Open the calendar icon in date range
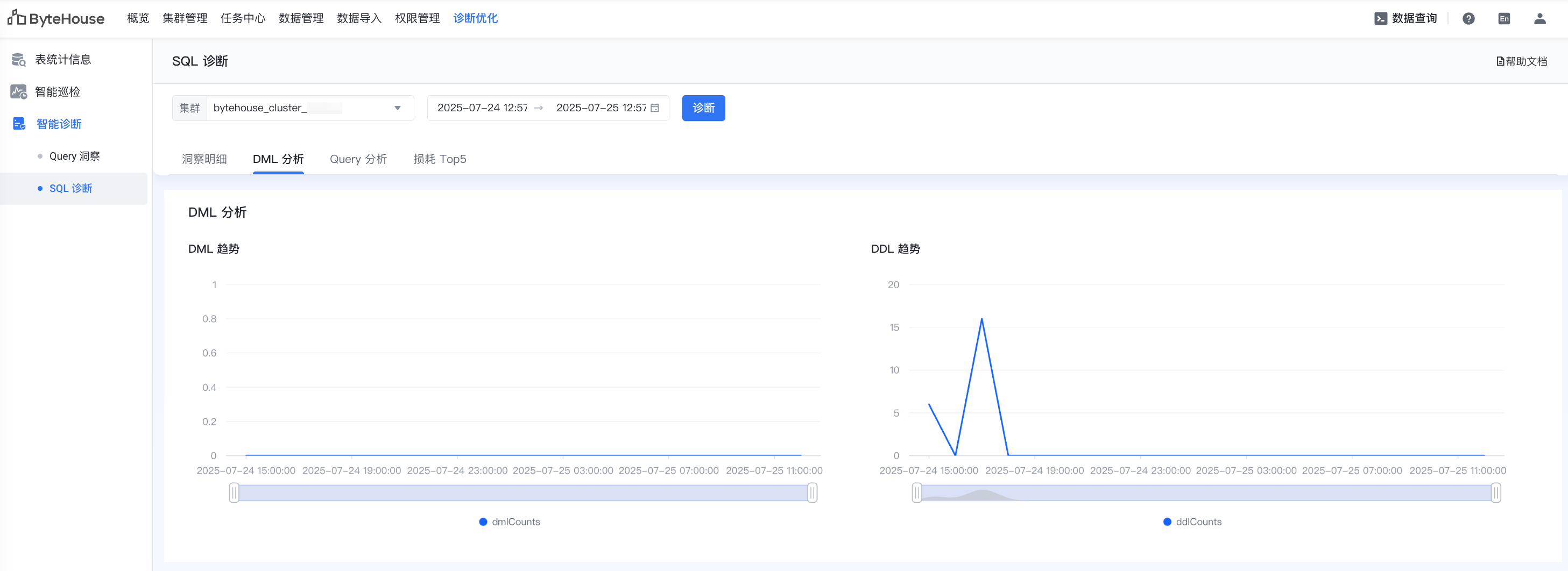The image size is (1568, 571). 655,108
